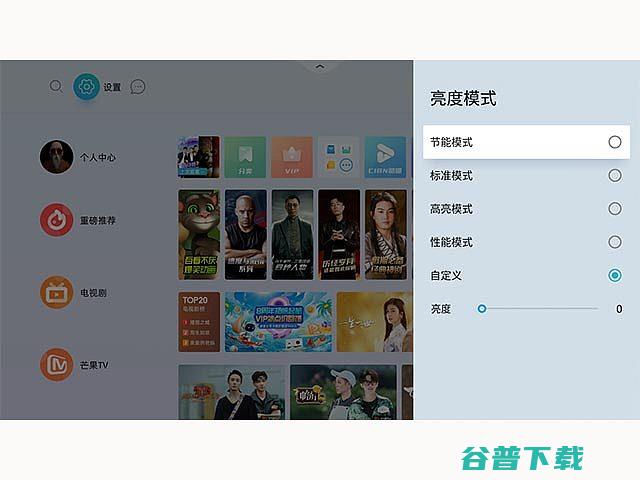
Task: Open the search magnifier icon
Action: [x=56, y=87]
